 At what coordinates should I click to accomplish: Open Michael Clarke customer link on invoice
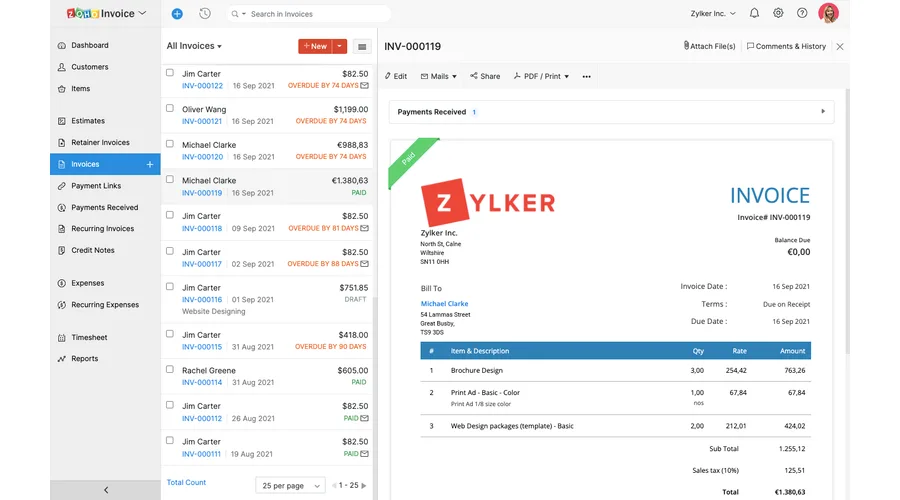click(444, 304)
